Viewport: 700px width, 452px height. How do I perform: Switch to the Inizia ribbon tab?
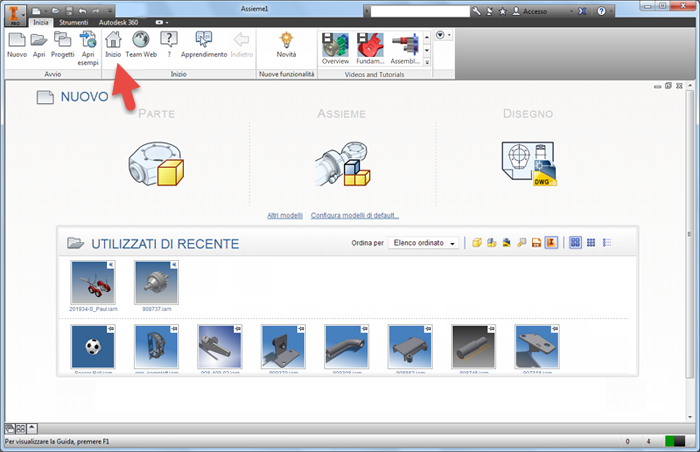click(x=41, y=22)
